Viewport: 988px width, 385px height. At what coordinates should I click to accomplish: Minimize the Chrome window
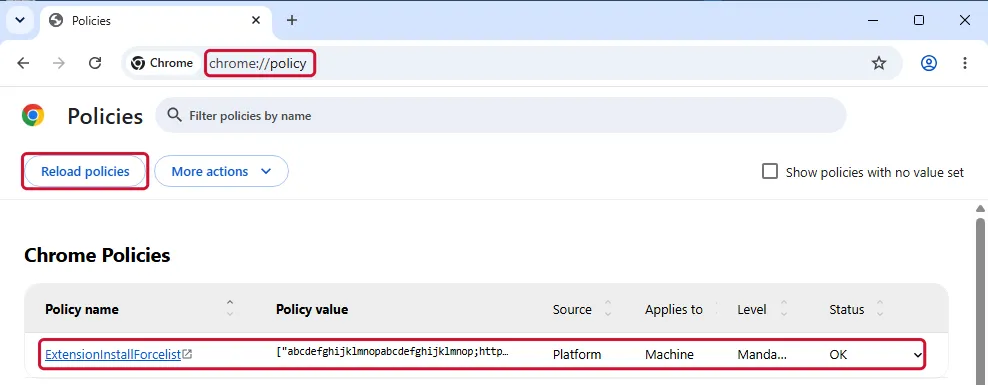point(873,20)
